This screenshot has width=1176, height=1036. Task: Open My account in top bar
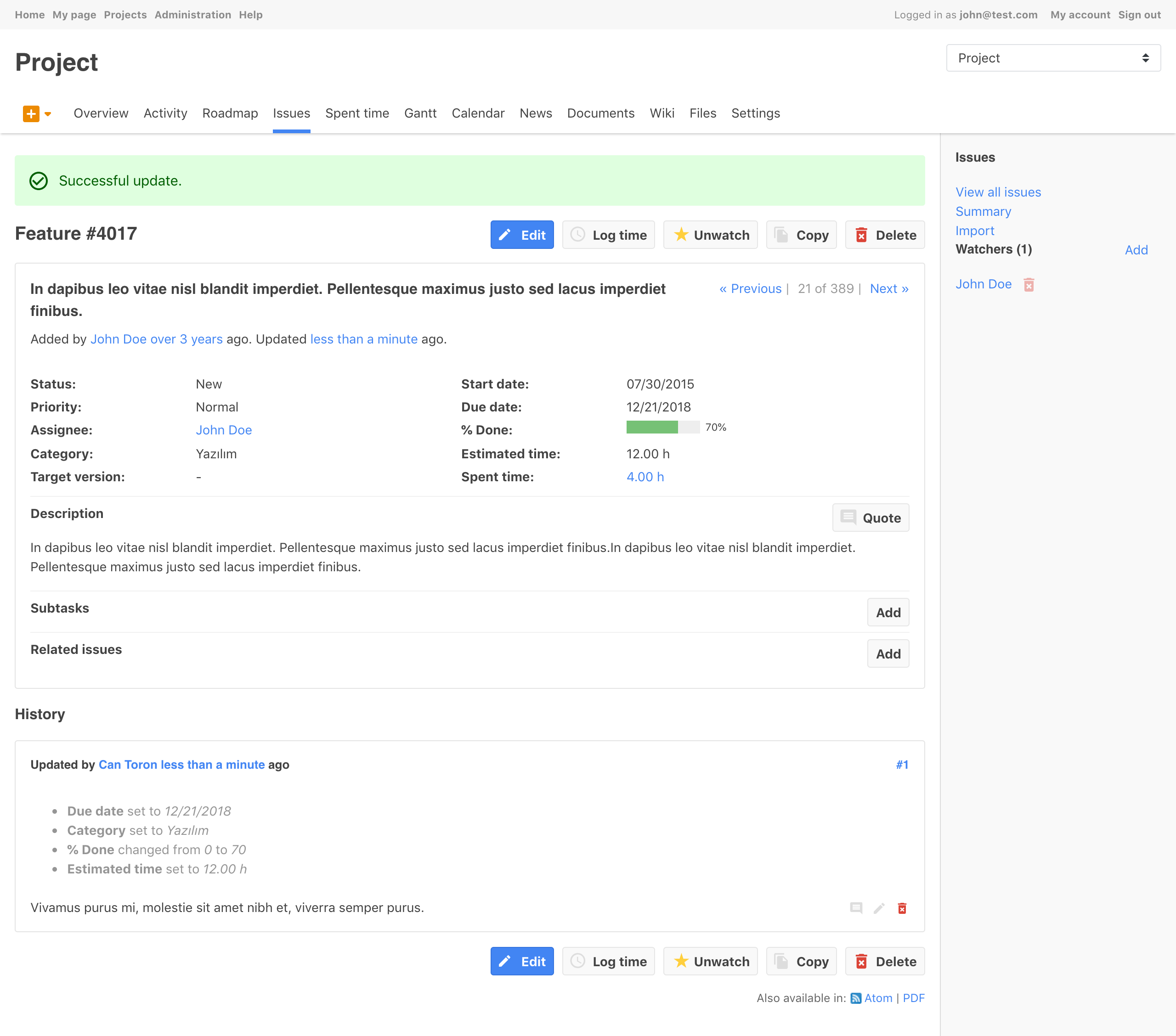point(1080,15)
